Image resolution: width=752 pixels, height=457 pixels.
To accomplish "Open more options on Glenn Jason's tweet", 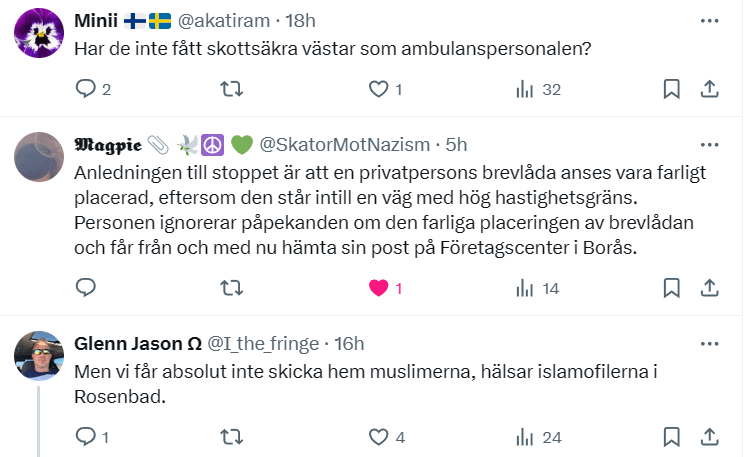I will coord(709,343).
